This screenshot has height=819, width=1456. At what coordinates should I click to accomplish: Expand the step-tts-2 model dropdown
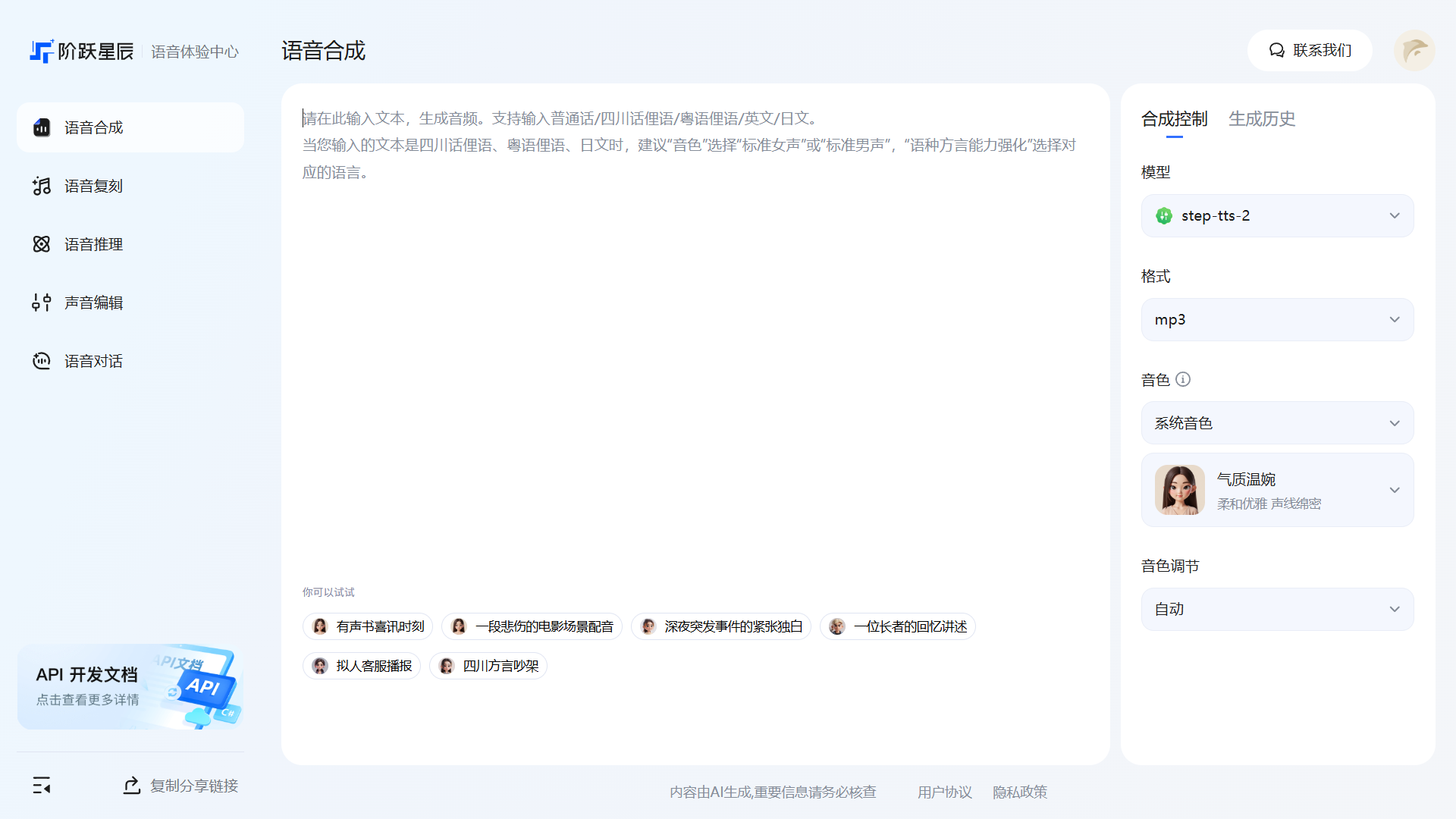pos(1277,216)
